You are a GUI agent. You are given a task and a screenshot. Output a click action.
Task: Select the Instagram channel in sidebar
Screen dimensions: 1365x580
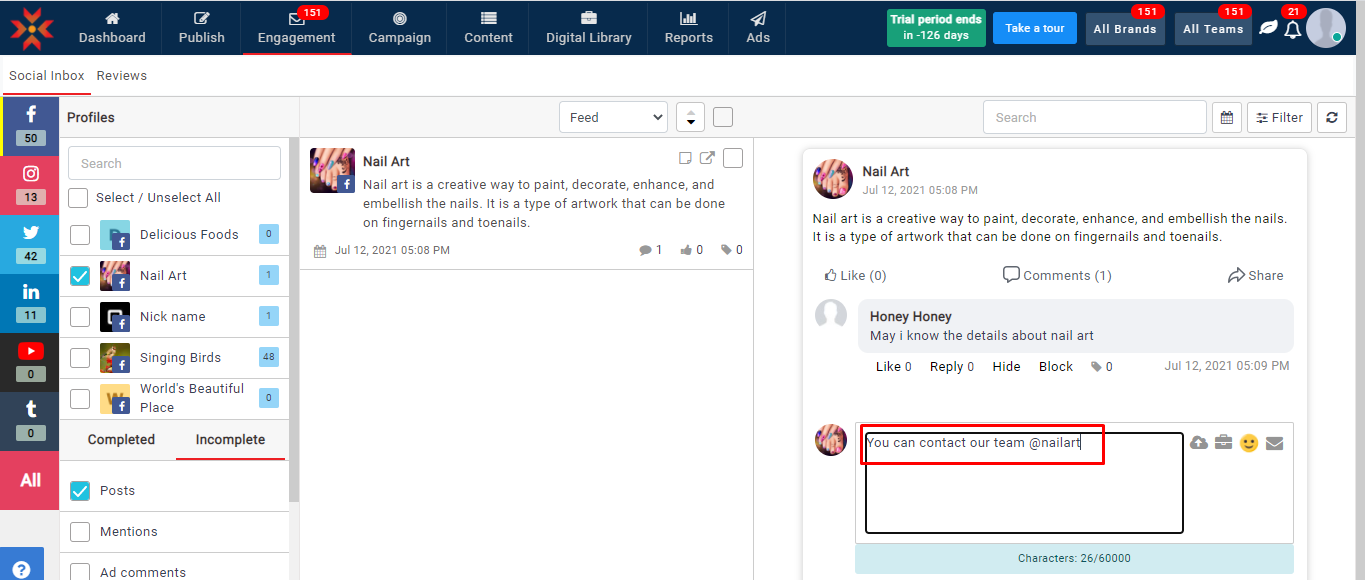(x=31, y=181)
